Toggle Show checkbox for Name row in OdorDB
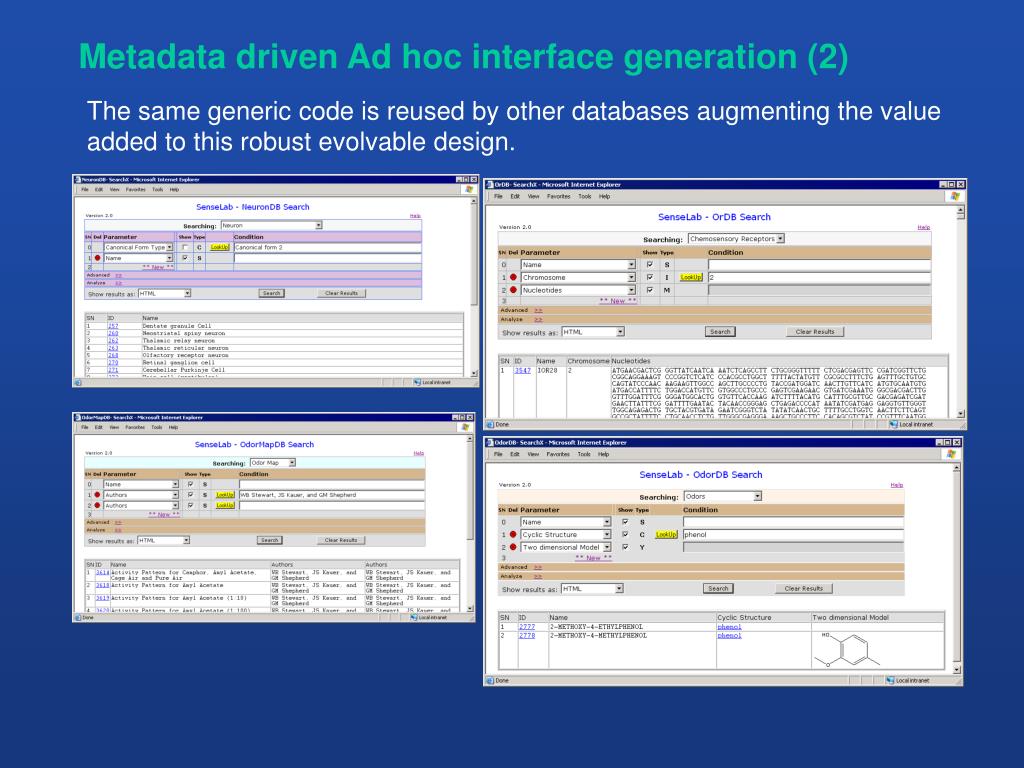Image resolution: width=1024 pixels, height=768 pixels. 625,522
